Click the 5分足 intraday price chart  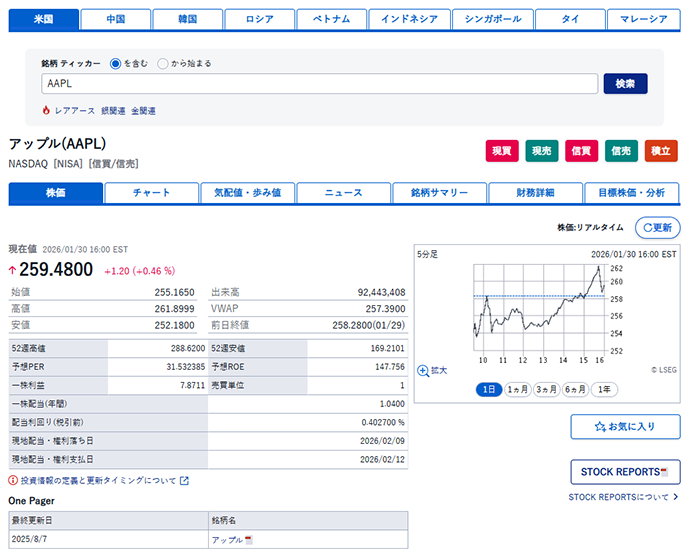pos(539,307)
